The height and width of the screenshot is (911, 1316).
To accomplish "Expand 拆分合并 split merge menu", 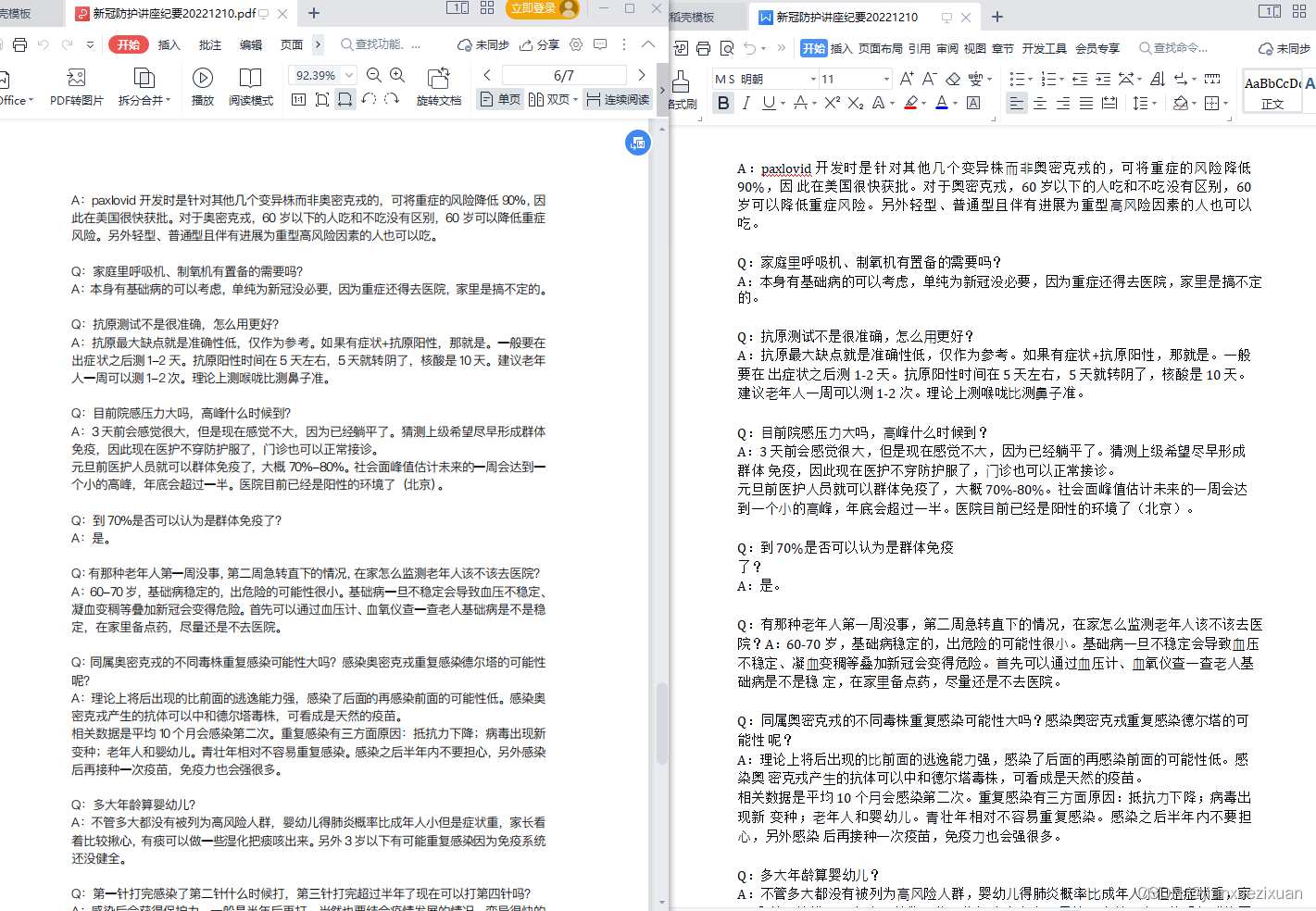I will pyautogui.click(x=144, y=87).
